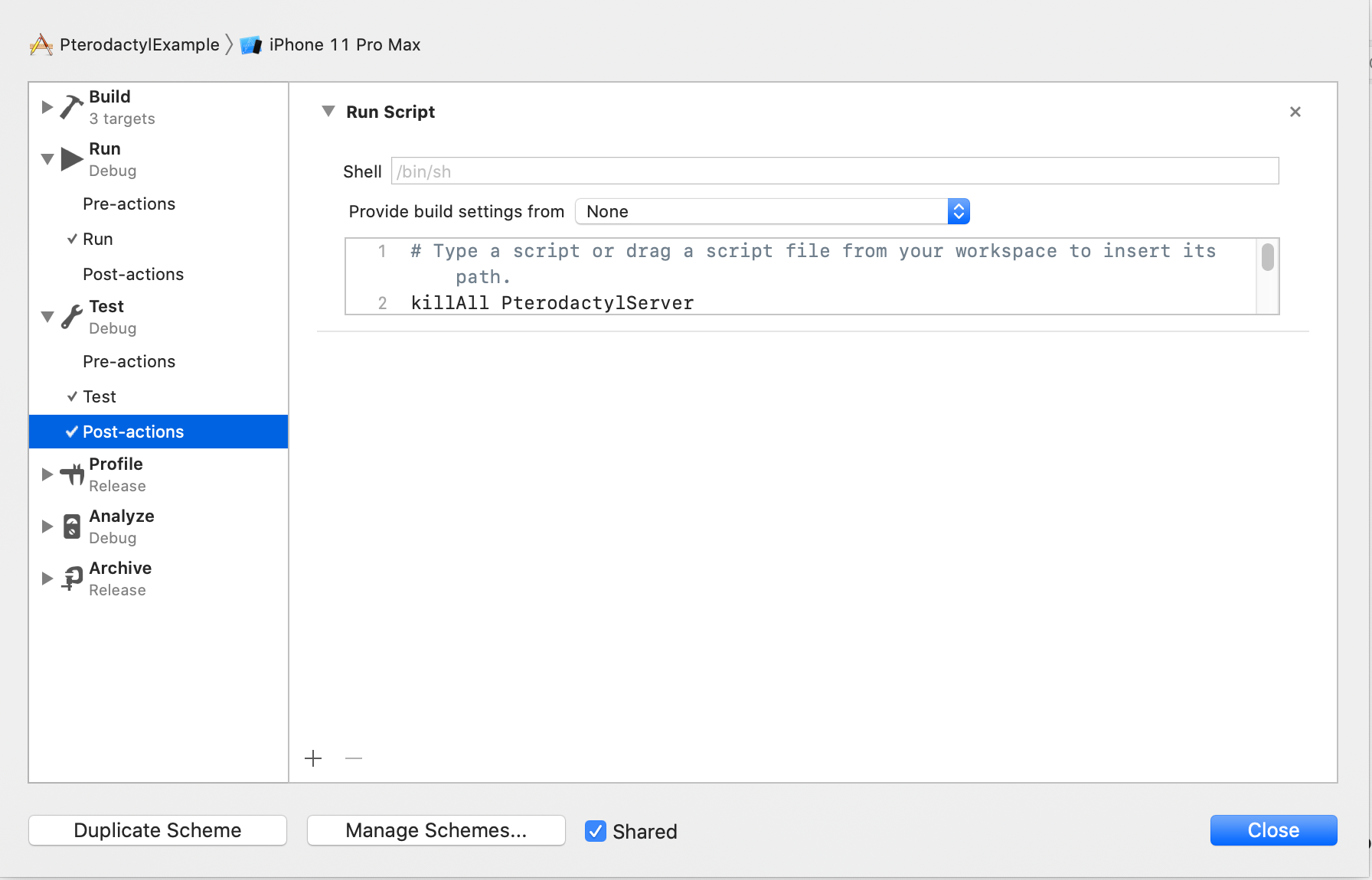Click the Test wrench icon
The width and height of the screenshot is (1372, 880).
[72, 317]
